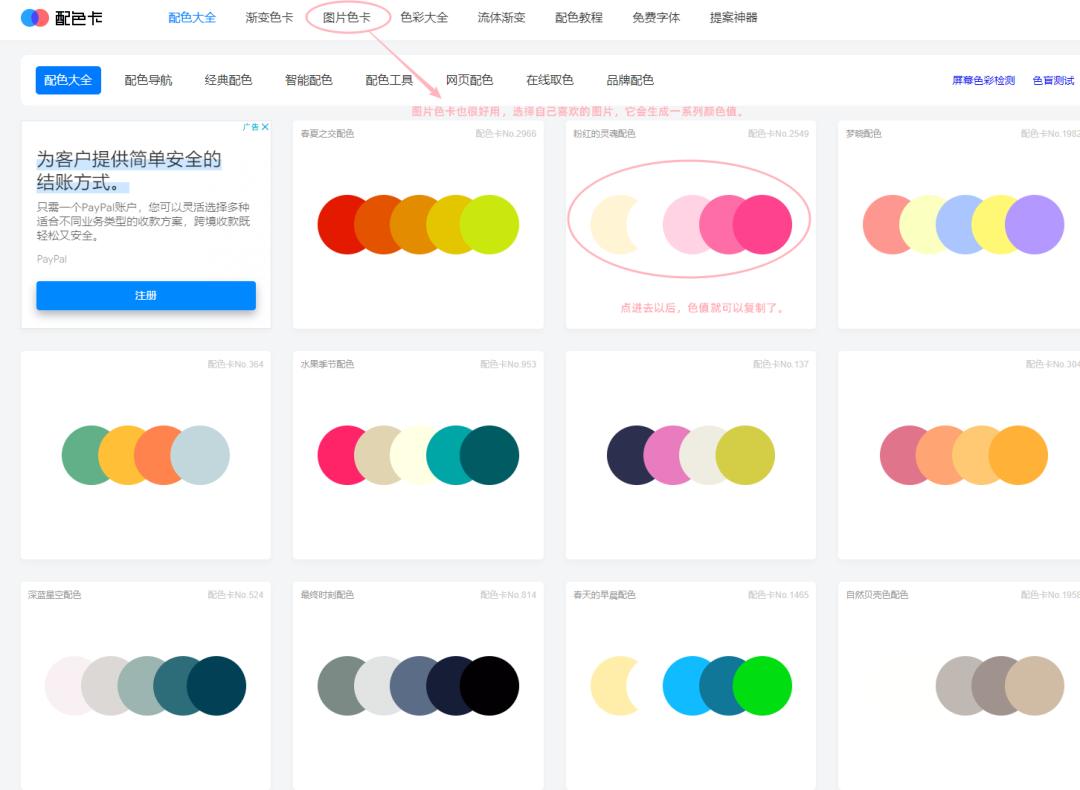The width and height of the screenshot is (1080, 790).
Task: Click the 品牌配色 category link
Action: click(x=631, y=80)
